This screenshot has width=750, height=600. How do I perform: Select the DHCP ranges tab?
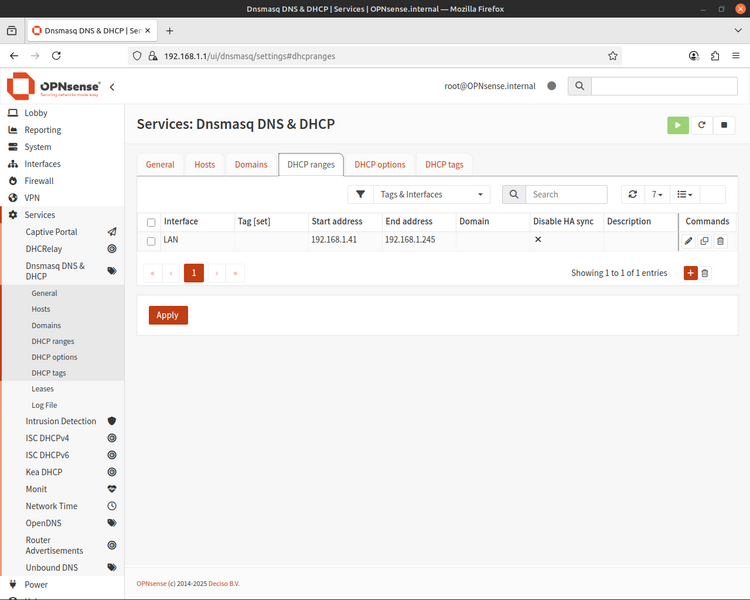311,165
